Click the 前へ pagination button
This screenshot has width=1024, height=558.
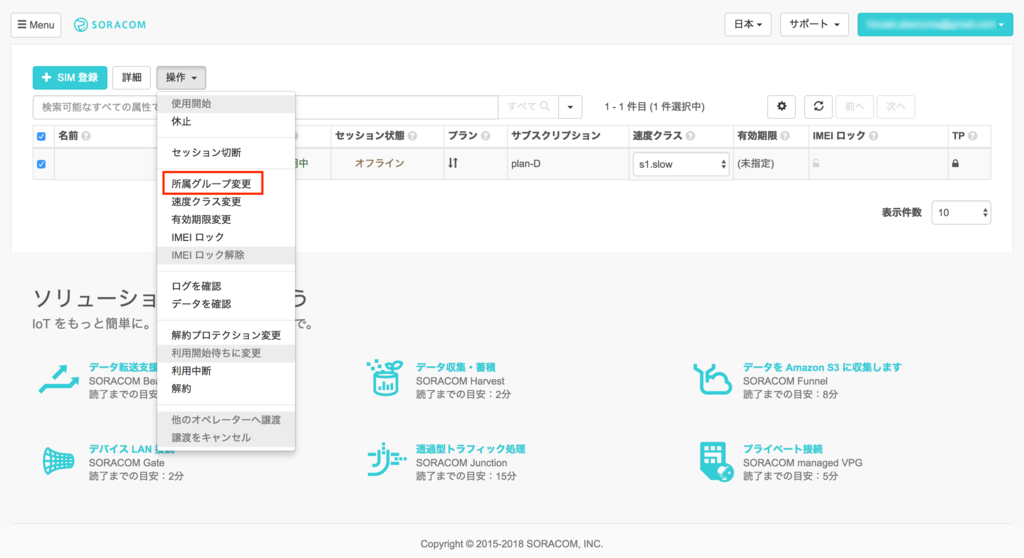tap(854, 106)
